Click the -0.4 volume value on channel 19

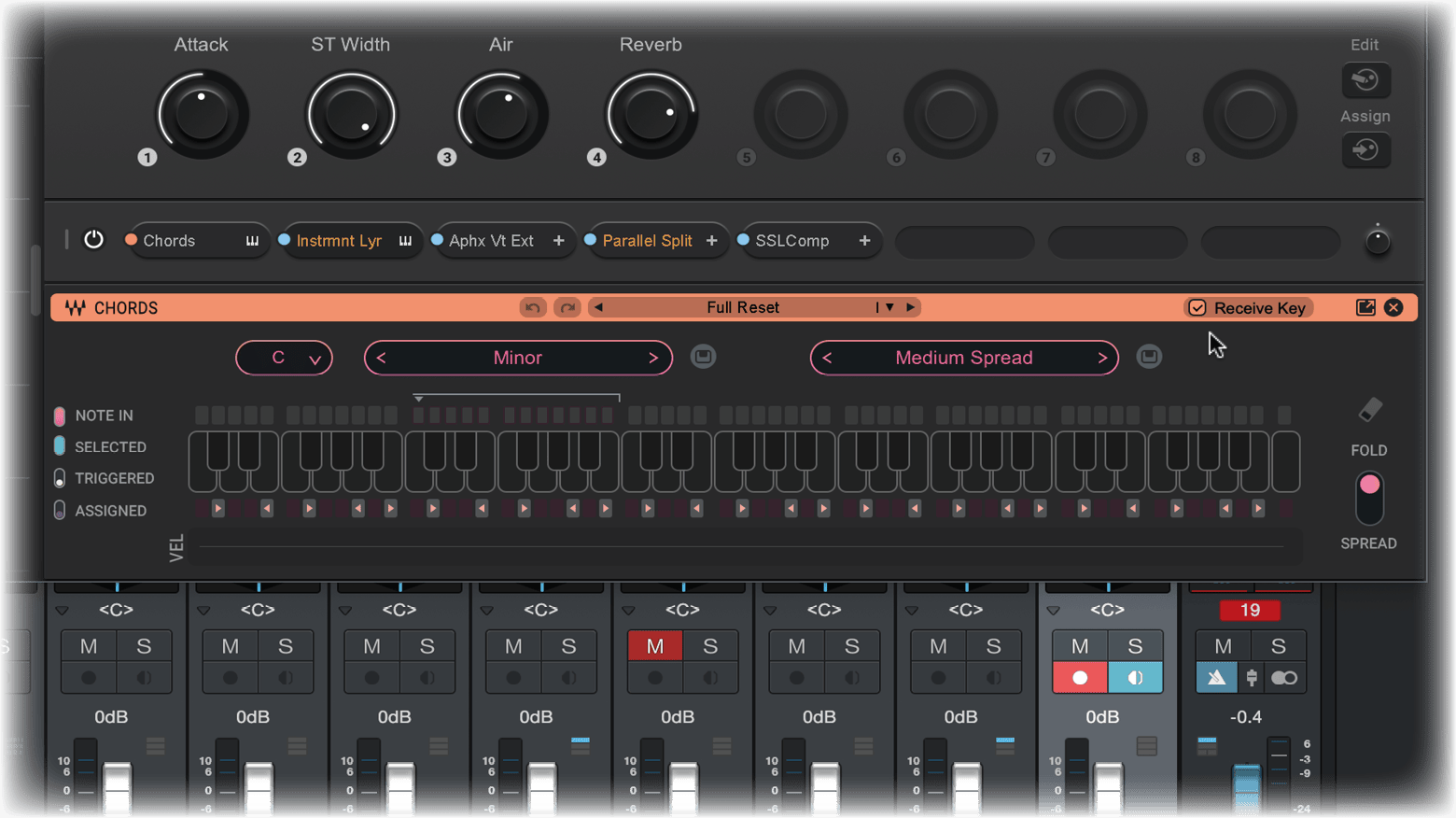click(1246, 717)
